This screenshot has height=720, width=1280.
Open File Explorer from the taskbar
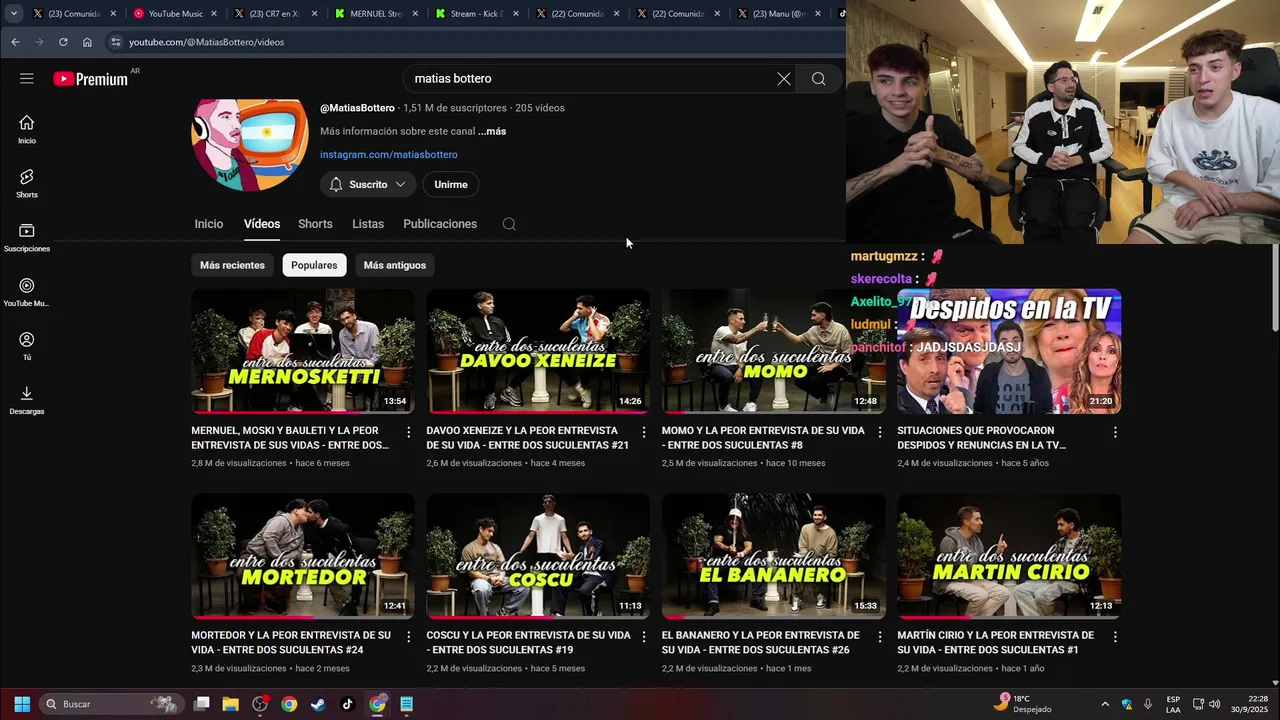tap(231, 704)
